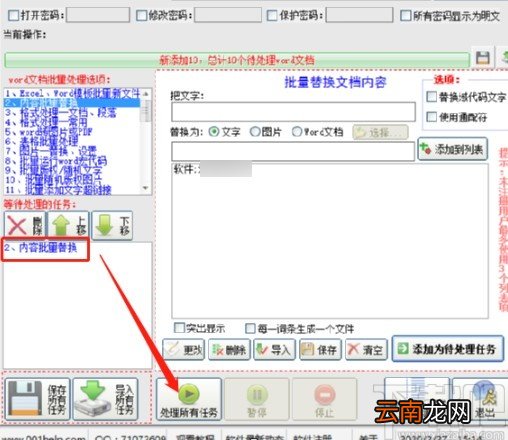Select the 文字 radio button

[x=214, y=132]
